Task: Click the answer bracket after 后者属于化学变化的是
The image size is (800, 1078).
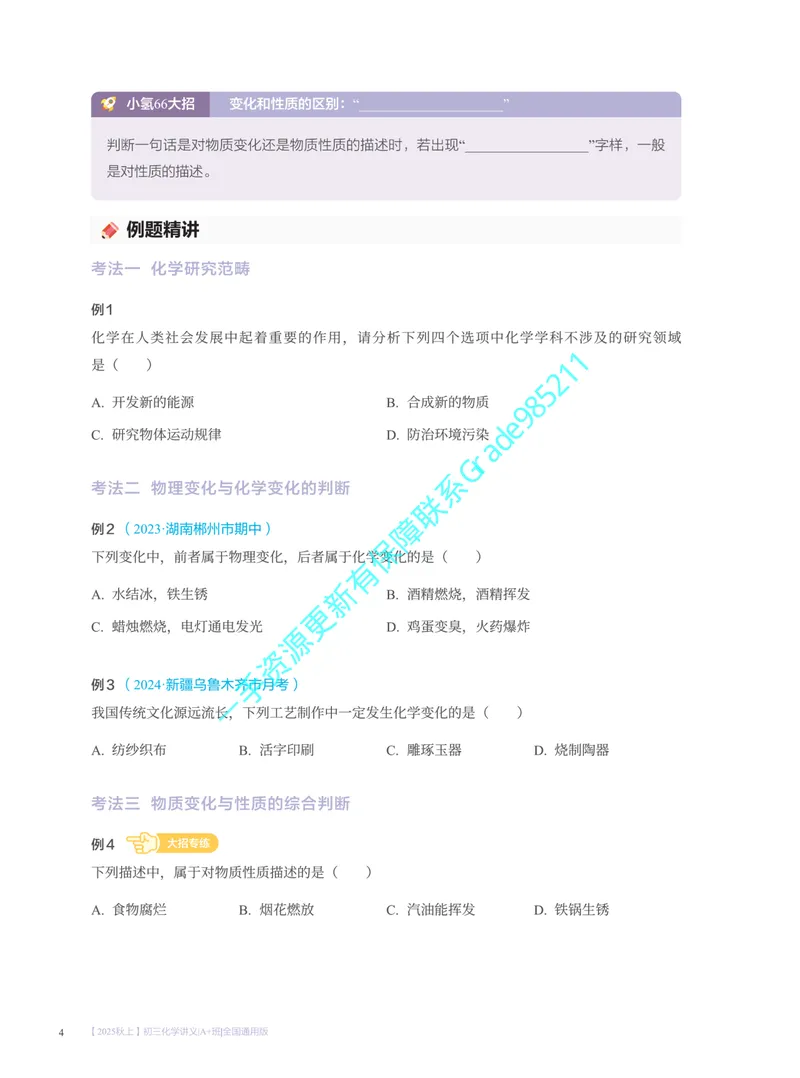Action: pyautogui.click(x=462, y=557)
